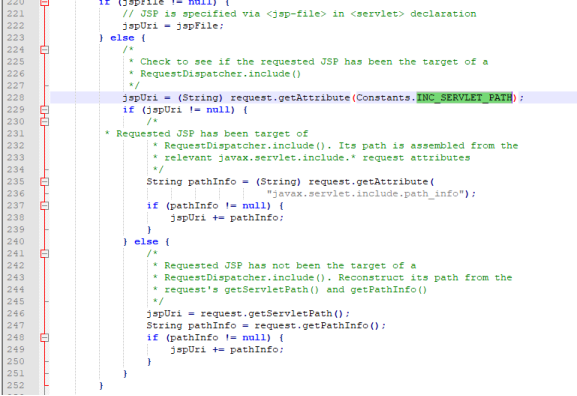Click the word Constants on line 228
The image size is (577, 396).
click(x=383, y=98)
